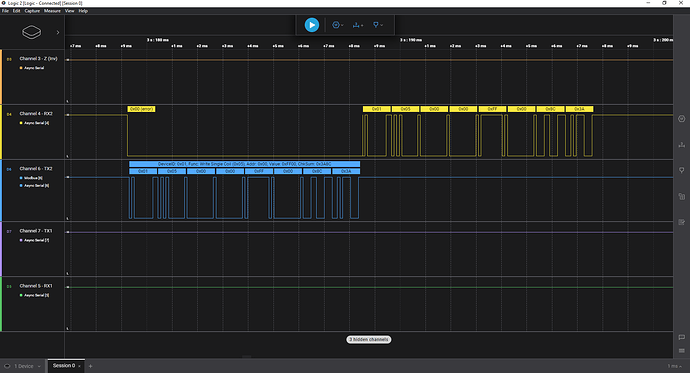The height and width of the screenshot is (373, 690).
Task: Select the yellow 0x3A frame on RX2
Action: tap(580, 109)
